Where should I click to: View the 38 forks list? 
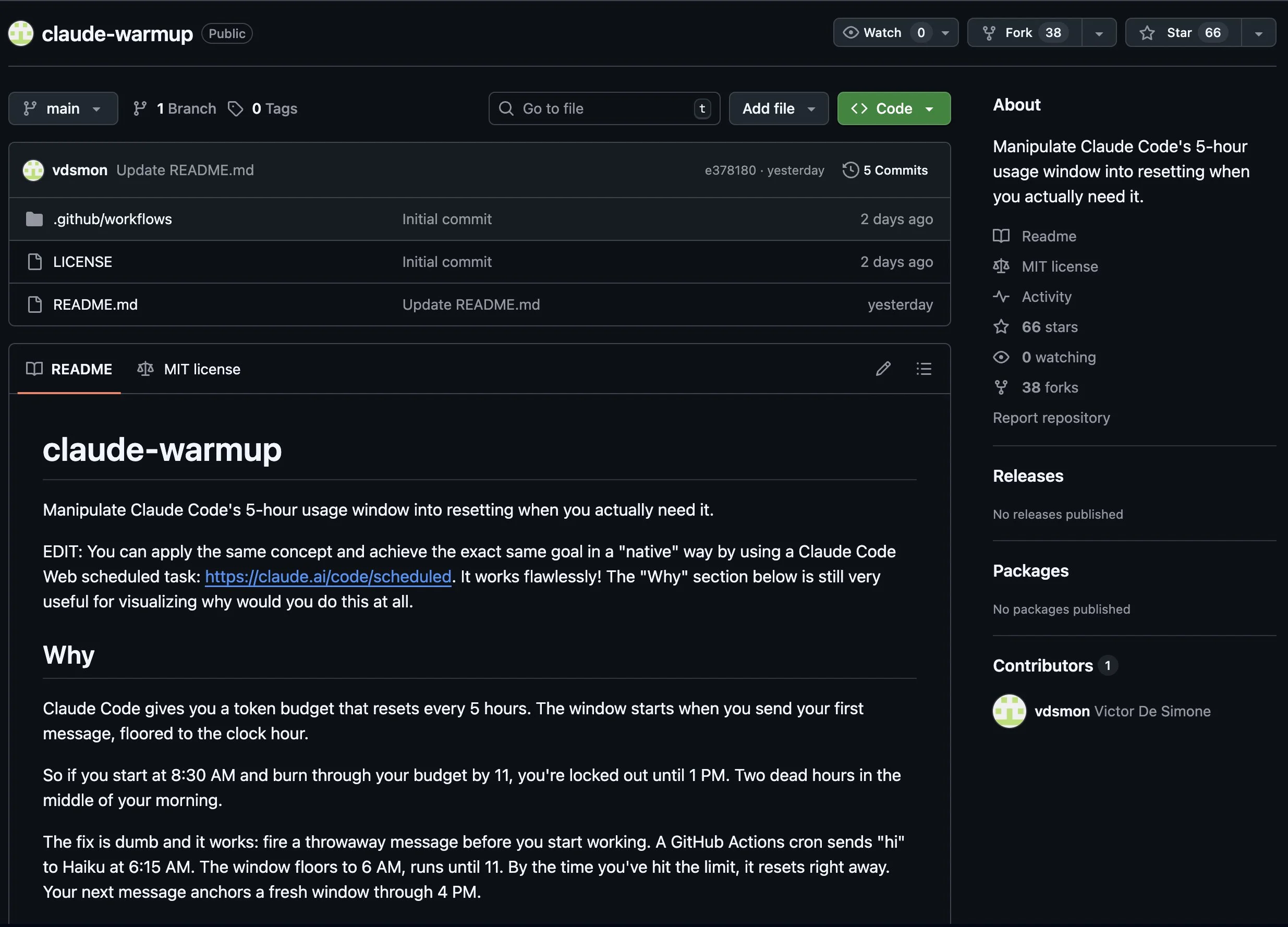(1050, 387)
